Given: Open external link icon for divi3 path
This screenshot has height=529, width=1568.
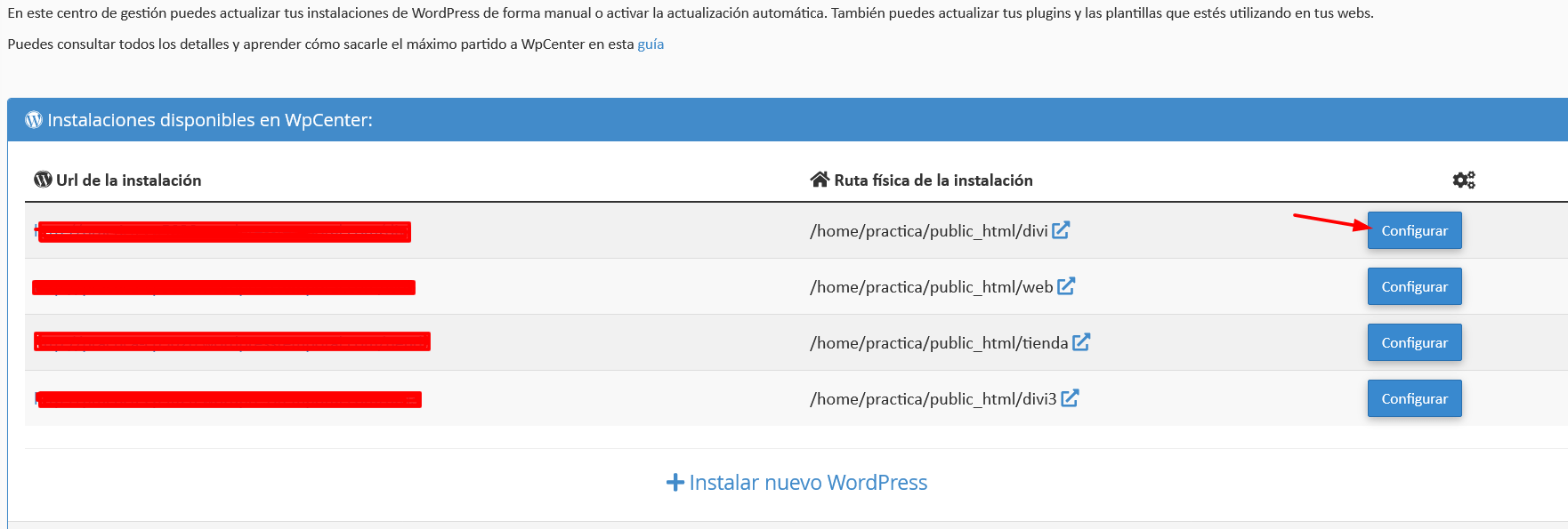Looking at the screenshot, I should click(x=1070, y=398).
